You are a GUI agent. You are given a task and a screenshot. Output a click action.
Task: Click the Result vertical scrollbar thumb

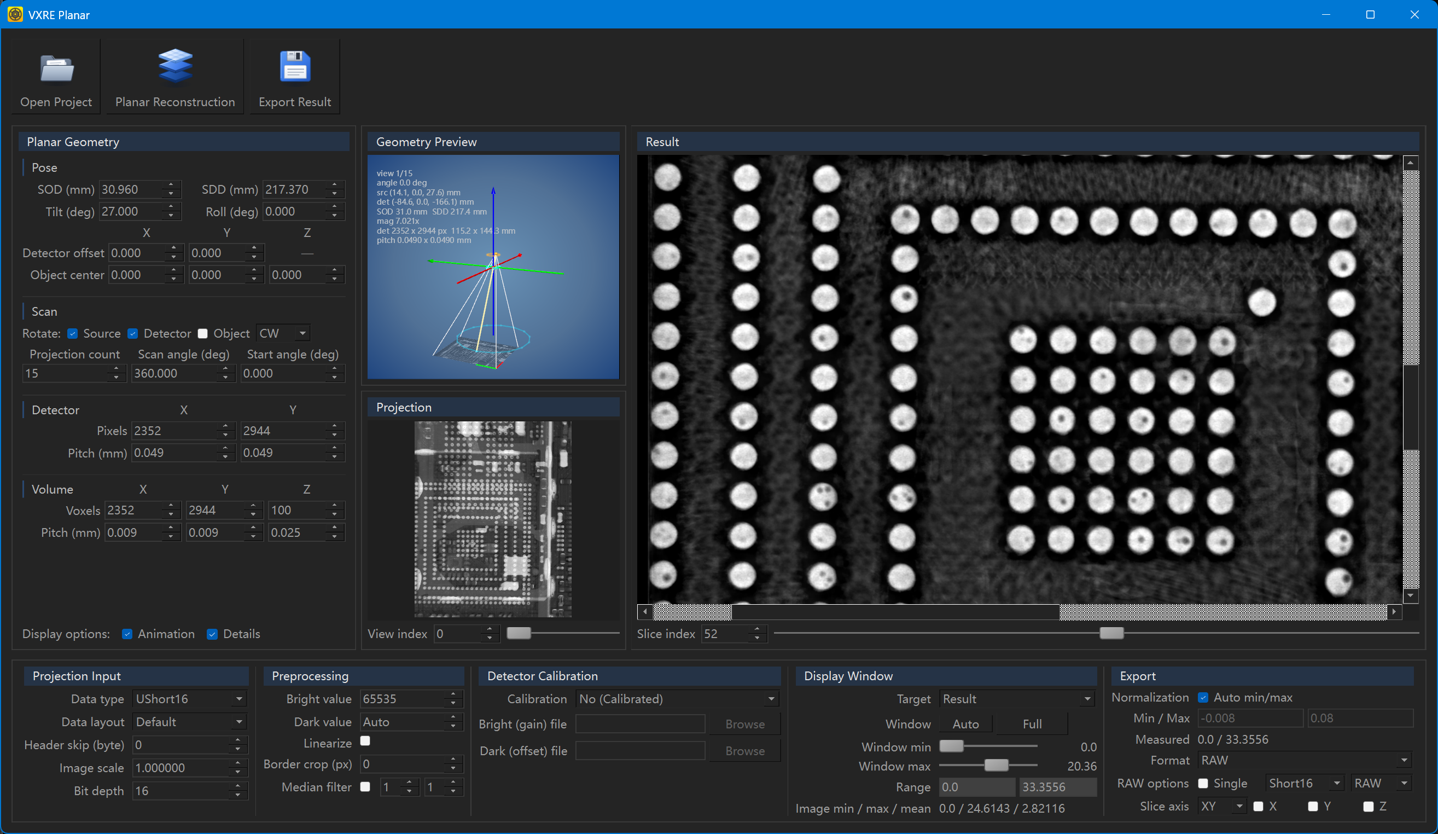point(1411,407)
